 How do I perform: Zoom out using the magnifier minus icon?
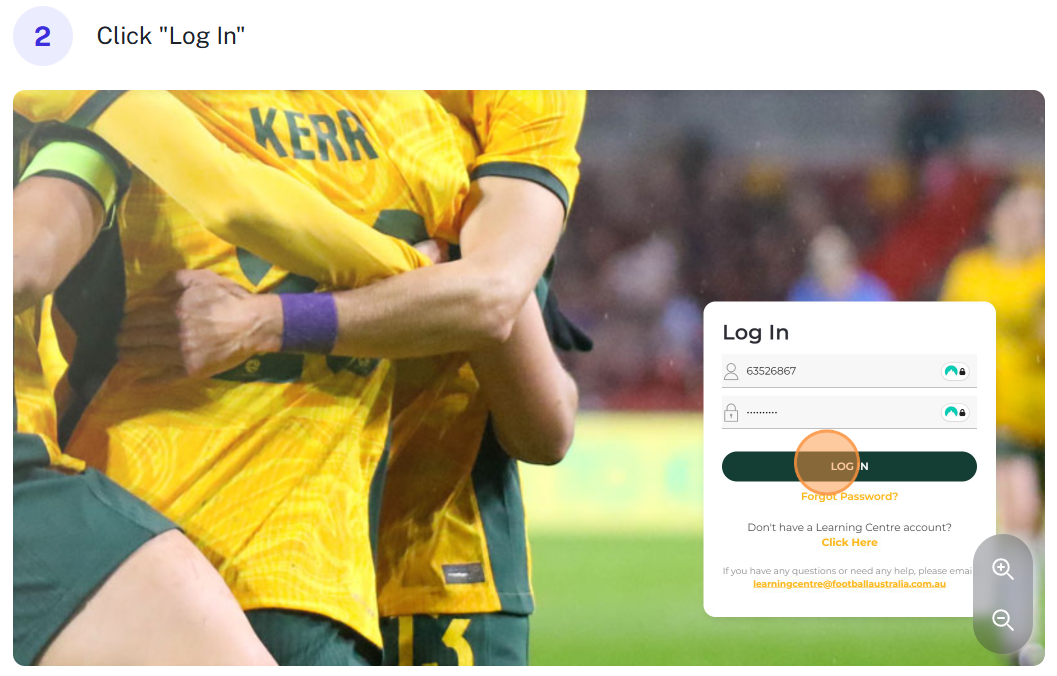1002,619
